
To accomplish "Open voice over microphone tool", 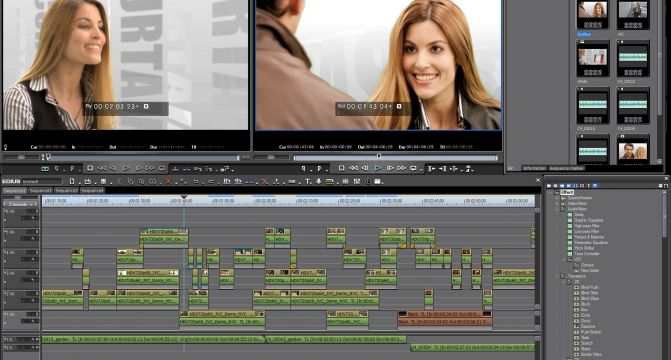I will (318, 181).
